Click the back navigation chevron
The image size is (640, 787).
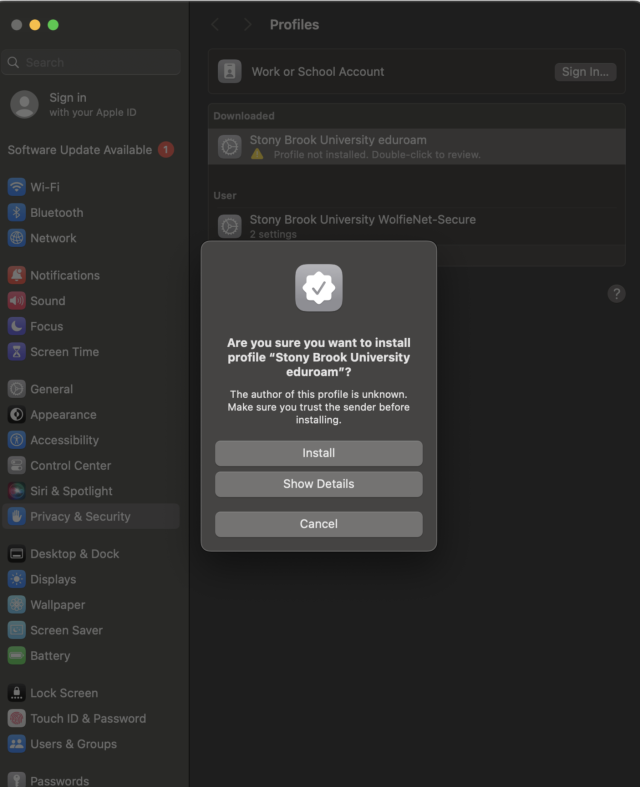(215, 25)
